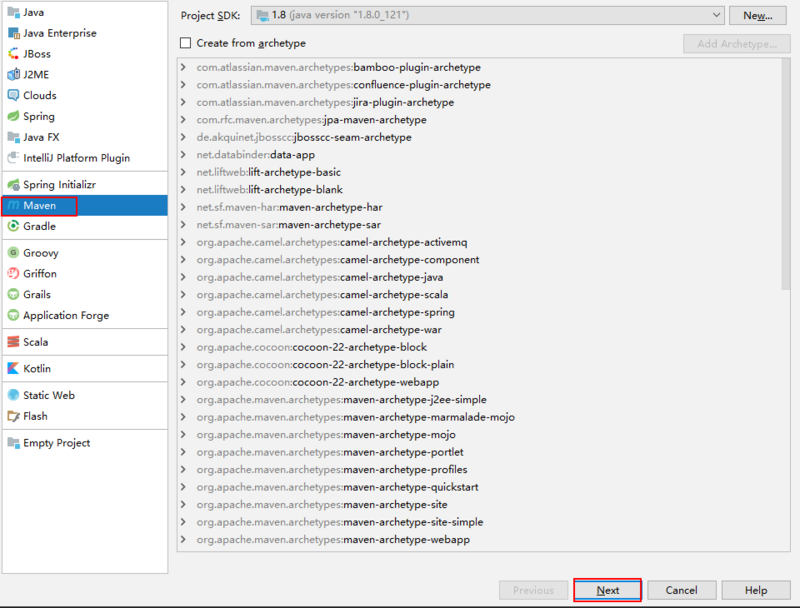Expand confluence-plugin-archetype entry
The image size is (800, 608).
click(183, 85)
